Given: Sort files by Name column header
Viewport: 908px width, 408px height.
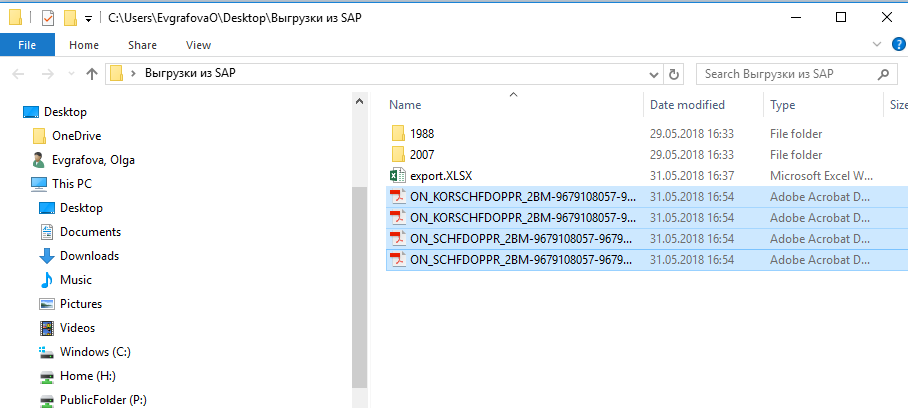Looking at the screenshot, I should point(405,105).
